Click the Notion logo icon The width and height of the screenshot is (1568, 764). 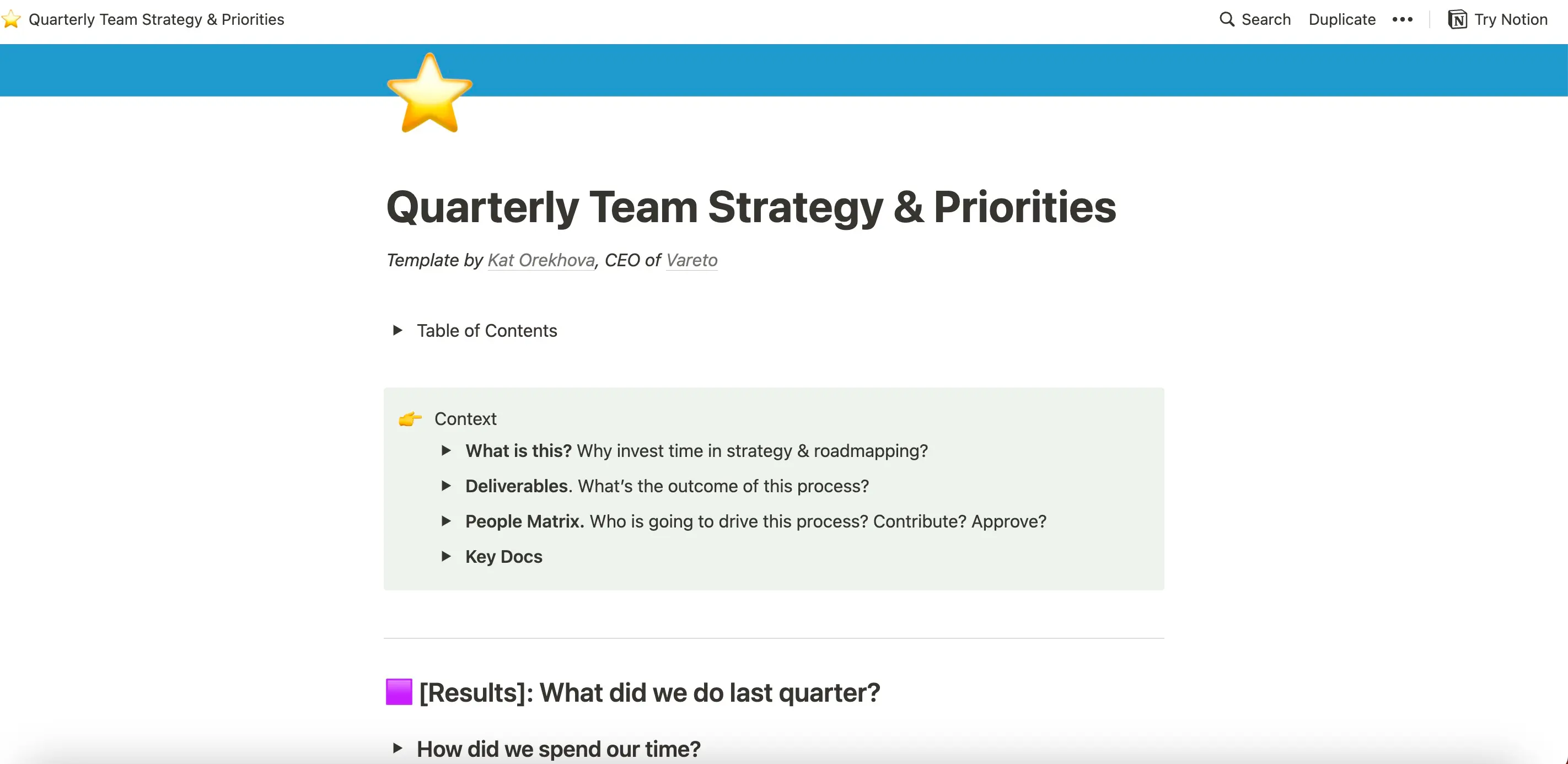(1457, 19)
